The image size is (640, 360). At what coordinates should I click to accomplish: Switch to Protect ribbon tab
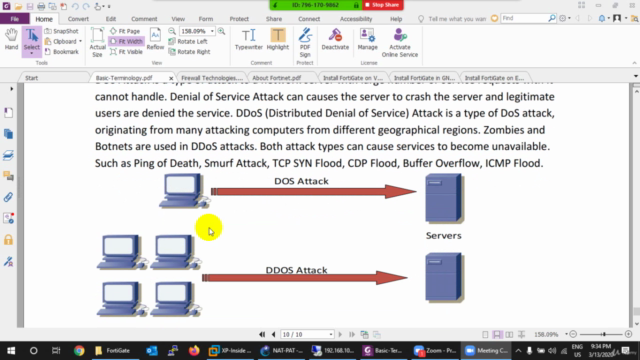tap(239, 19)
